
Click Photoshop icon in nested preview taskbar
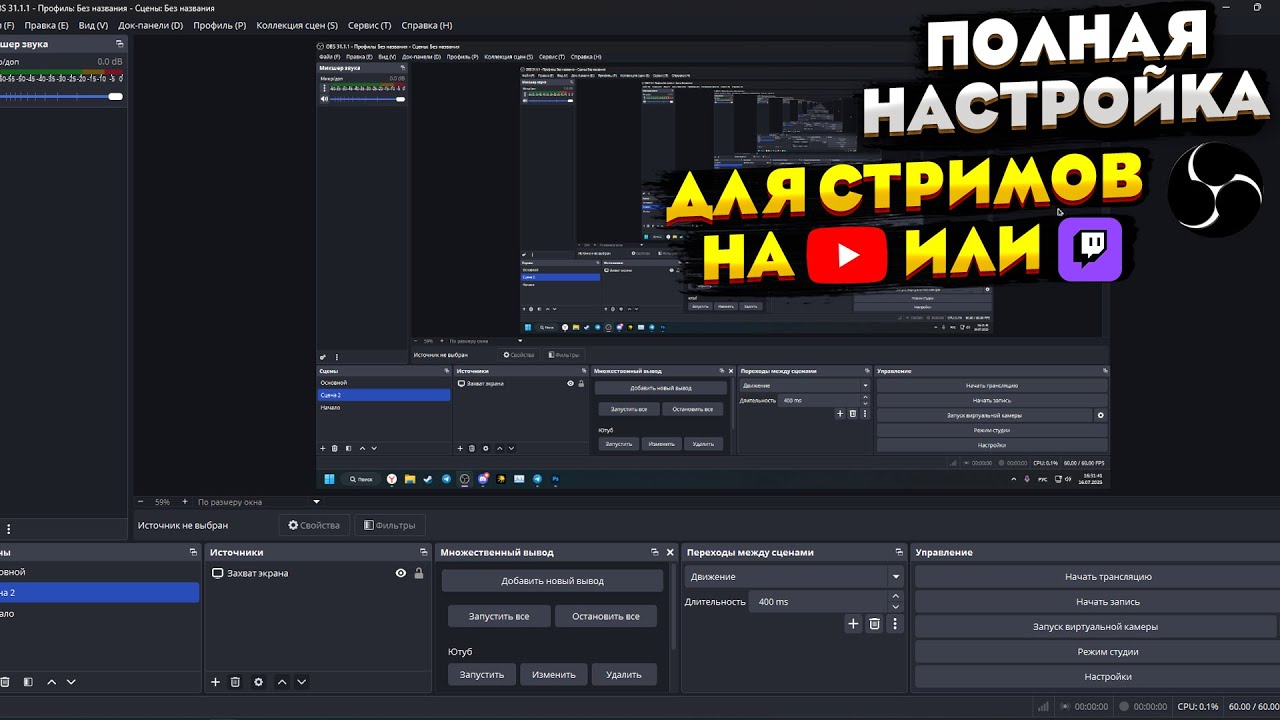coord(555,479)
